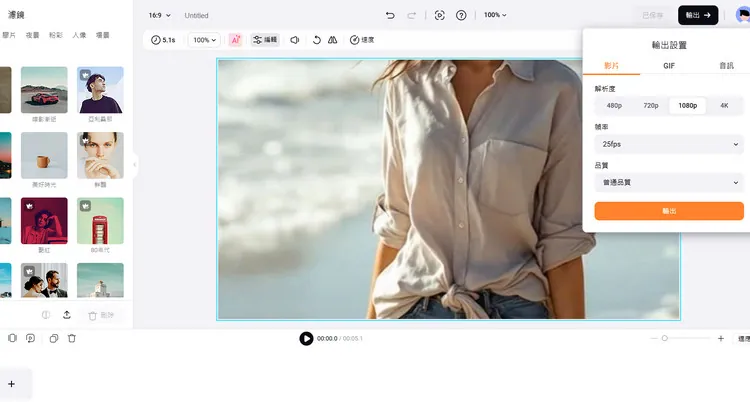
Task: Mute audio with the speaker icon
Action: 294,40
